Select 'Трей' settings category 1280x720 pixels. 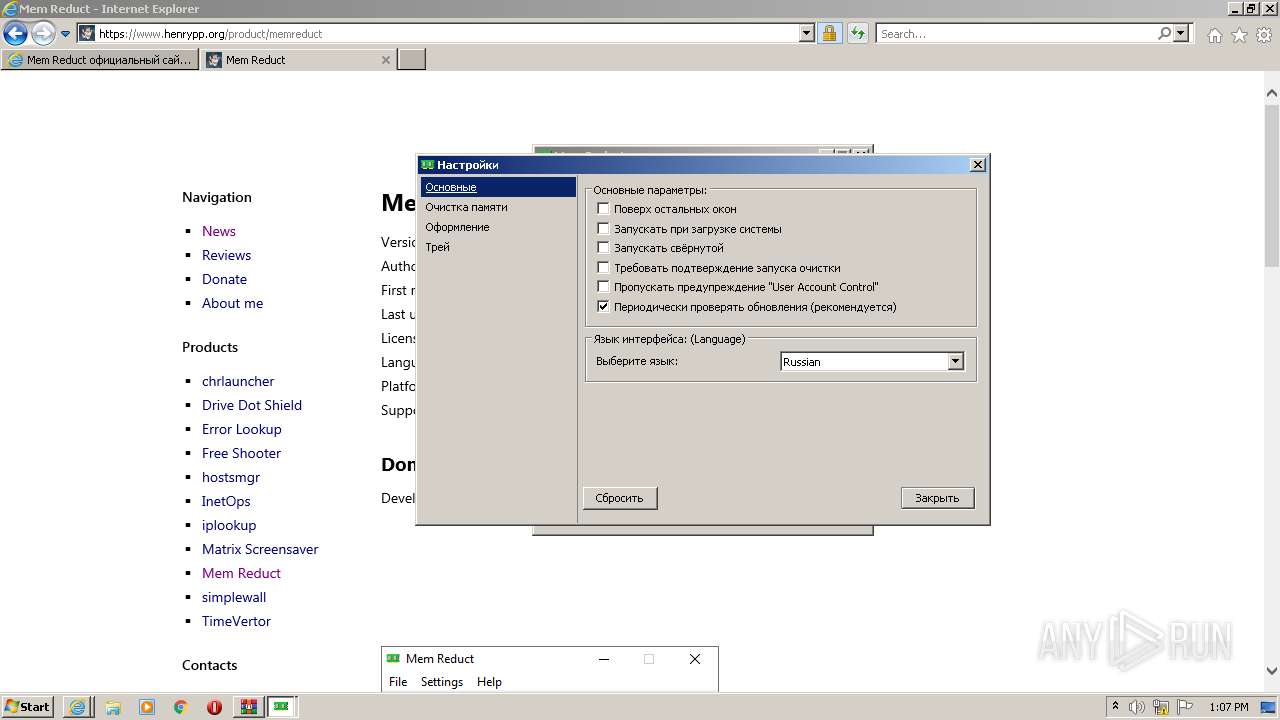498,247
